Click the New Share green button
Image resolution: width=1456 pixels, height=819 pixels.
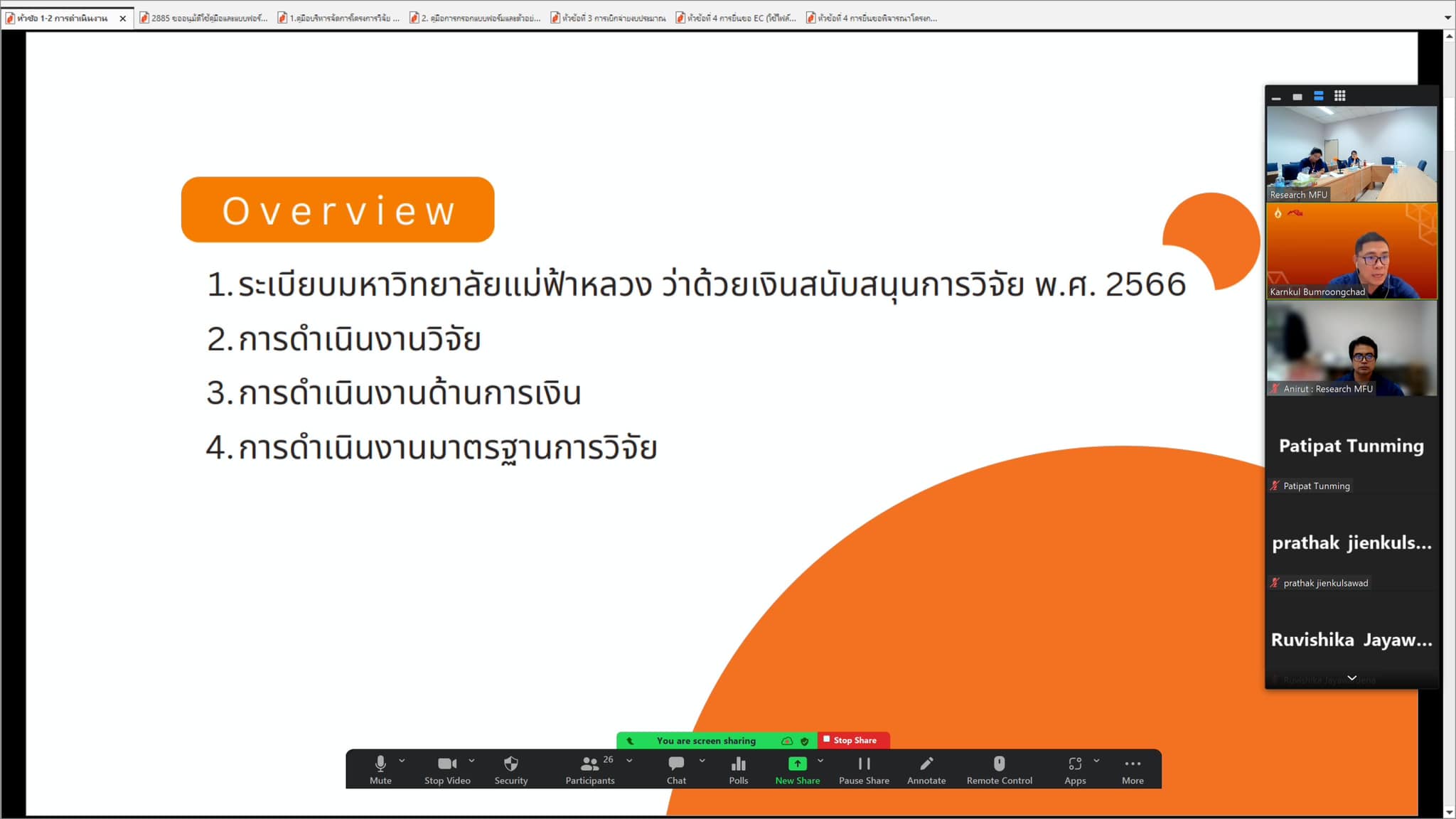pos(797,765)
